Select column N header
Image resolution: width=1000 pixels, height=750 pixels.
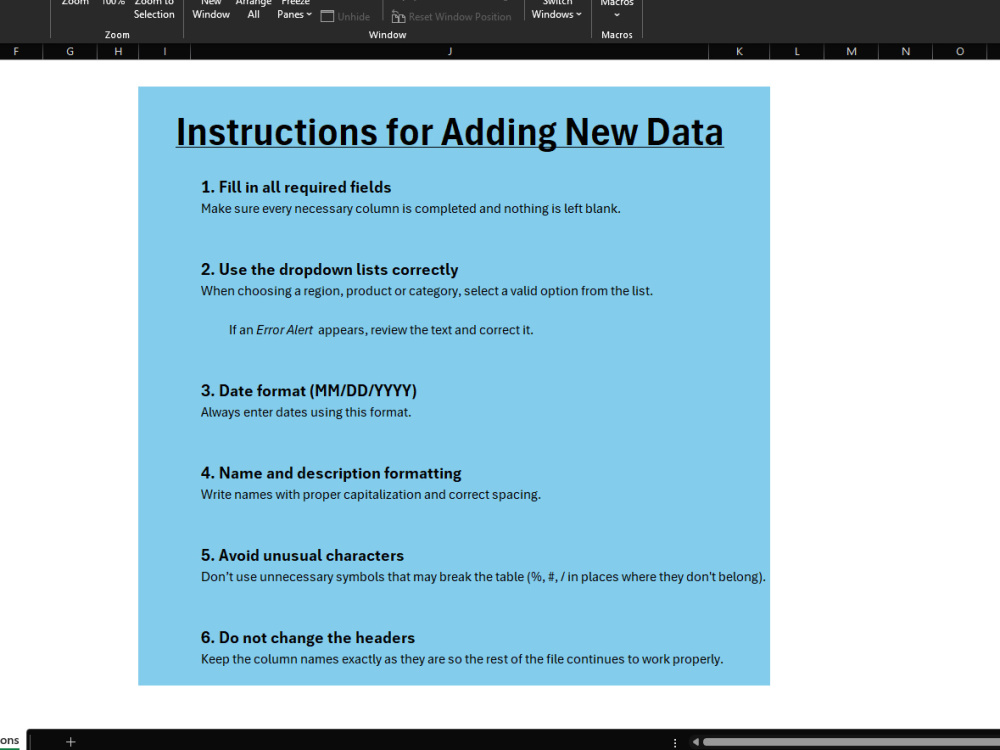click(906, 52)
